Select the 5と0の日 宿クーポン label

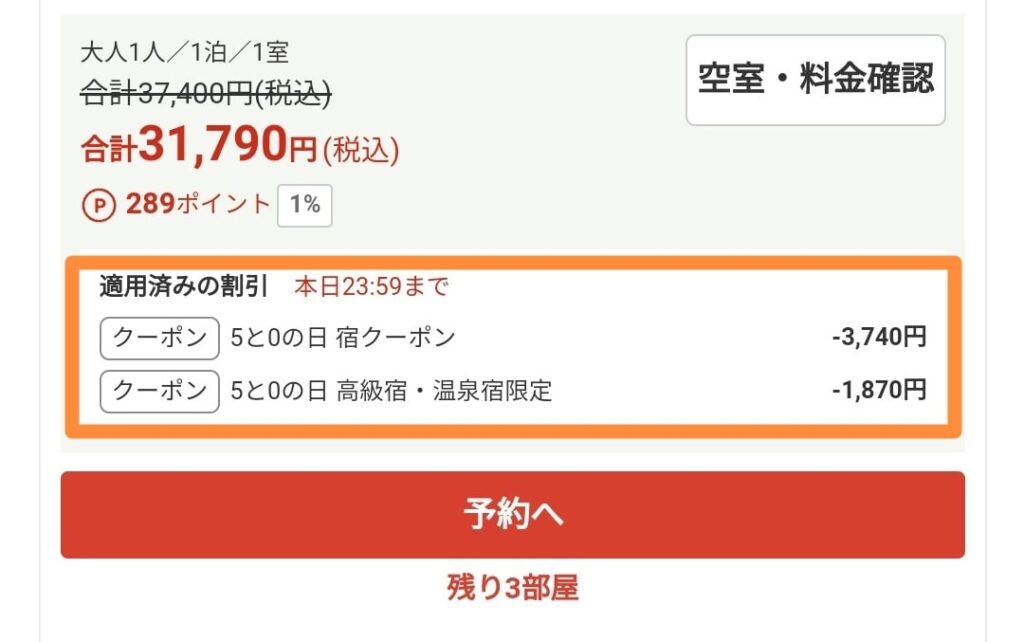pyautogui.click(x=342, y=338)
